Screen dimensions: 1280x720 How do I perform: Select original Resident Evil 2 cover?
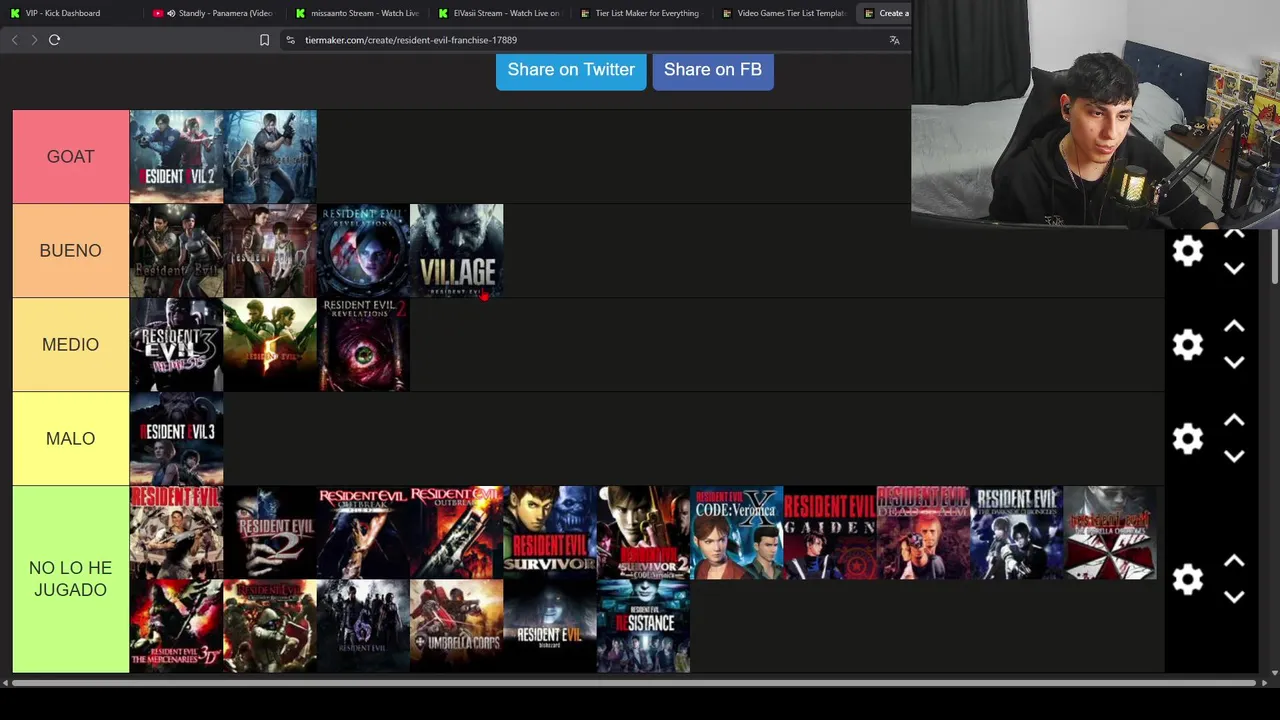(x=270, y=533)
